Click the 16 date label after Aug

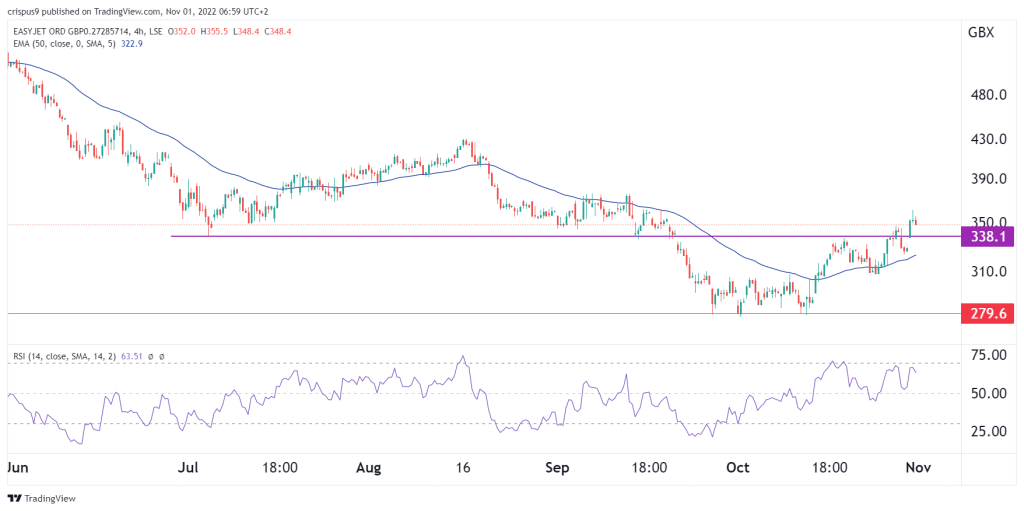click(464, 469)
